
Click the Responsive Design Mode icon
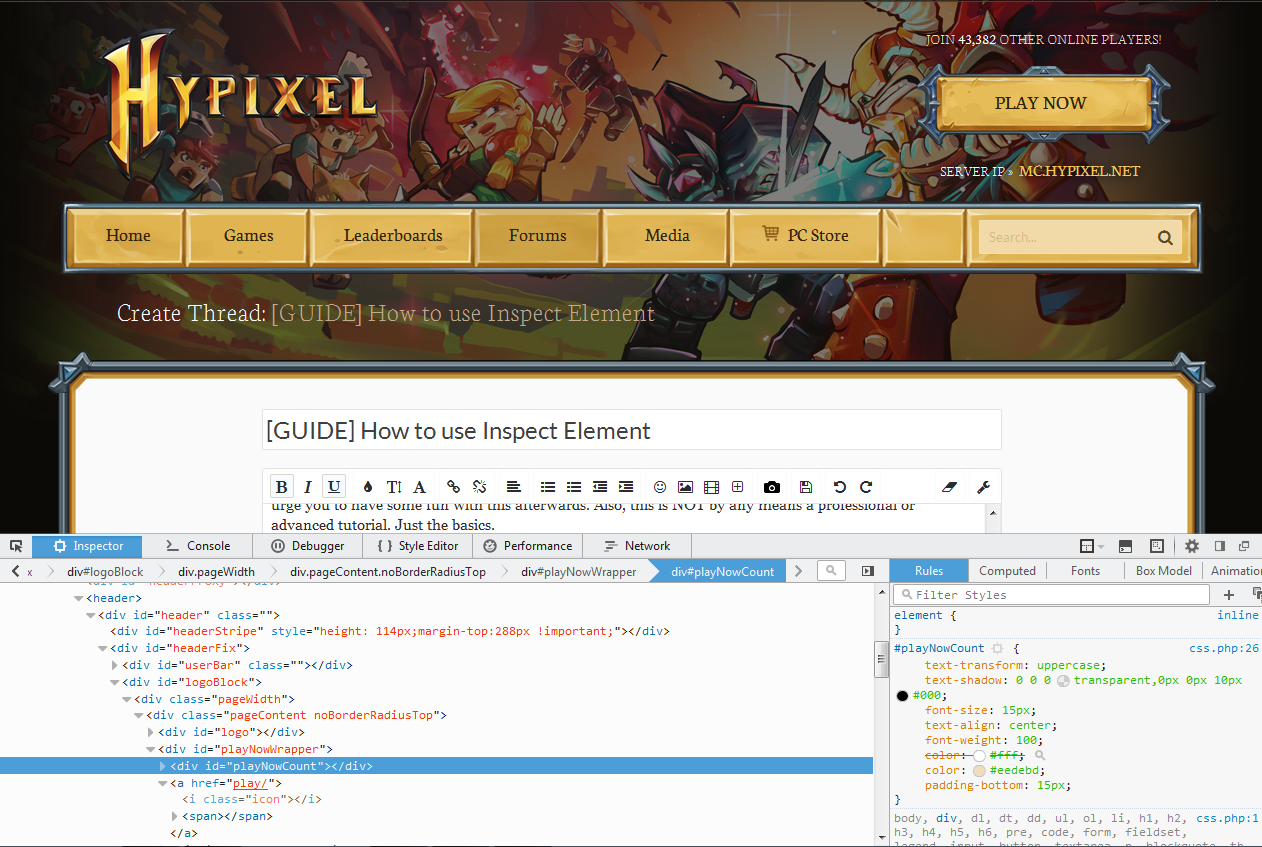1157,546
